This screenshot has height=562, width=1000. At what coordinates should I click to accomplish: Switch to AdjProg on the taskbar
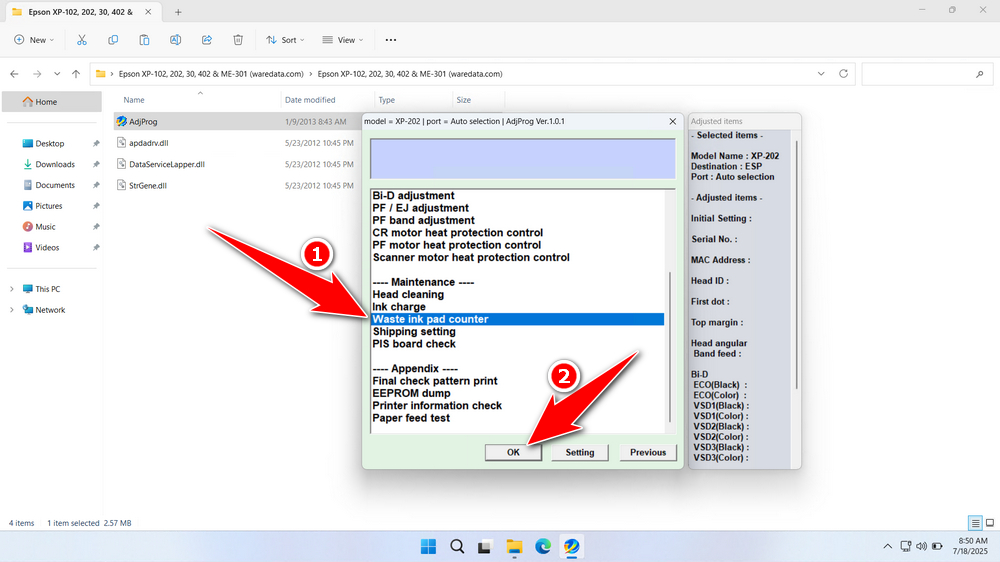pos(571,547)
